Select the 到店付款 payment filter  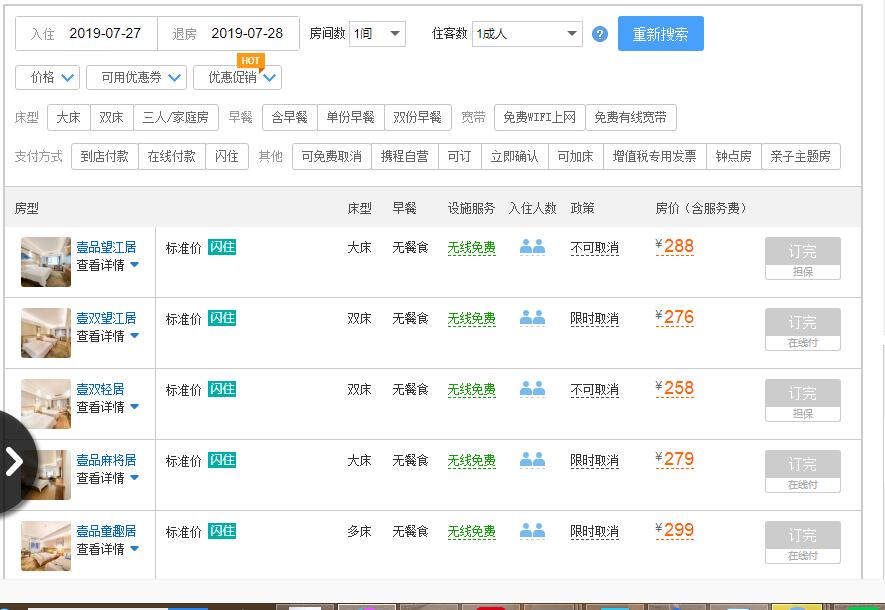click(104, 156)
